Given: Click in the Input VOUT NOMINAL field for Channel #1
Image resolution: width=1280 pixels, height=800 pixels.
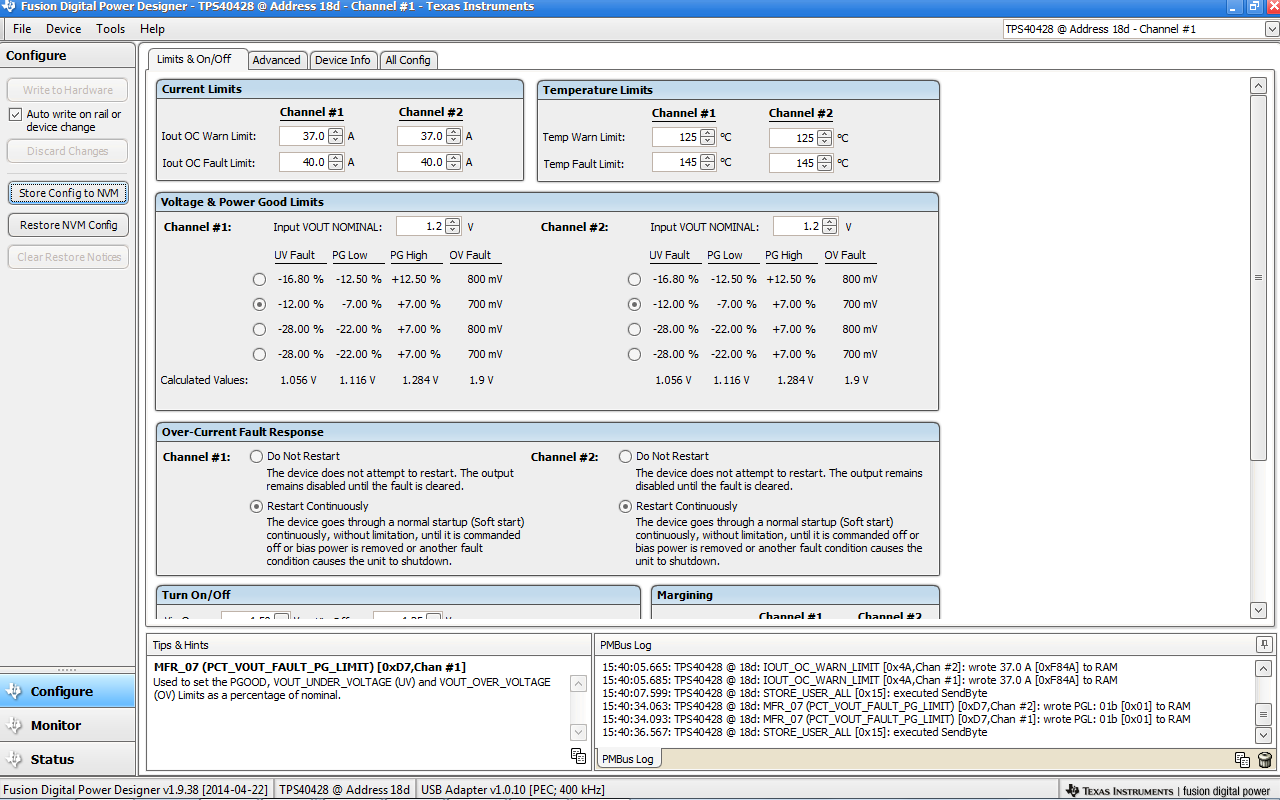Looking at the screenshot, I should [422, 226].
